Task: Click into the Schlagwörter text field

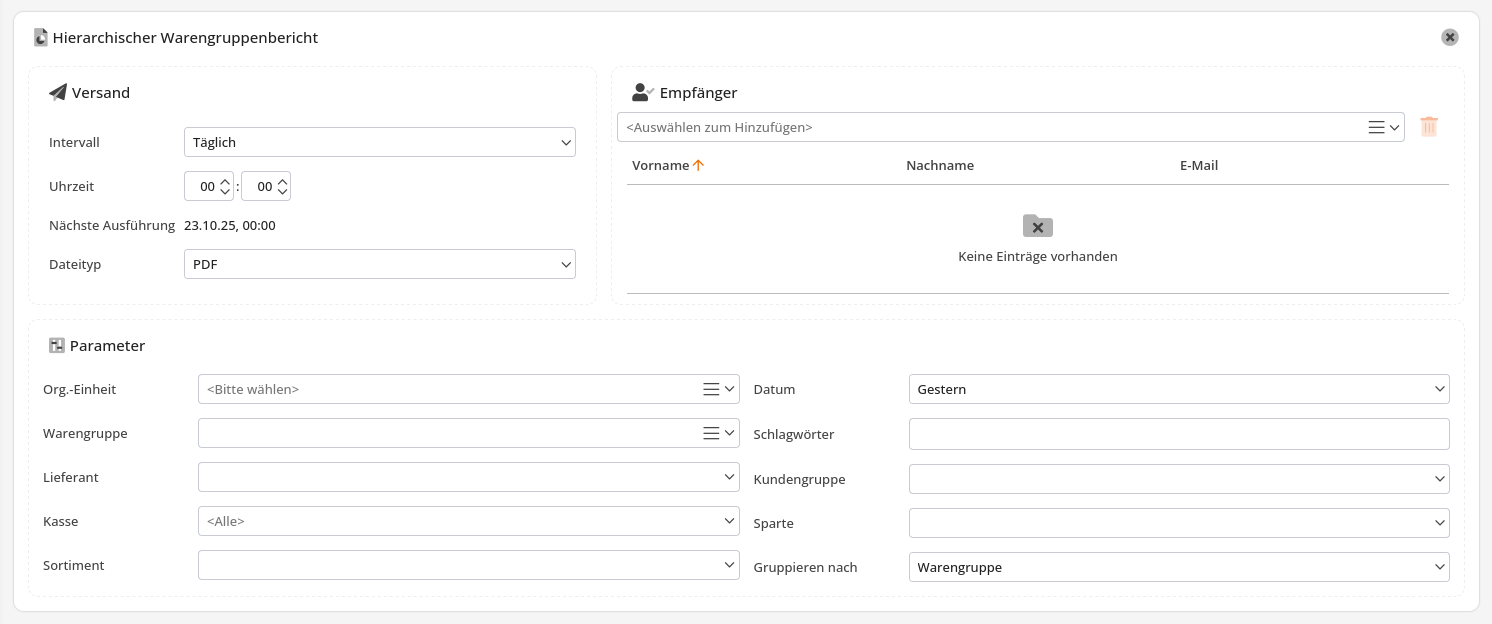Action: tap(1178, 434)
